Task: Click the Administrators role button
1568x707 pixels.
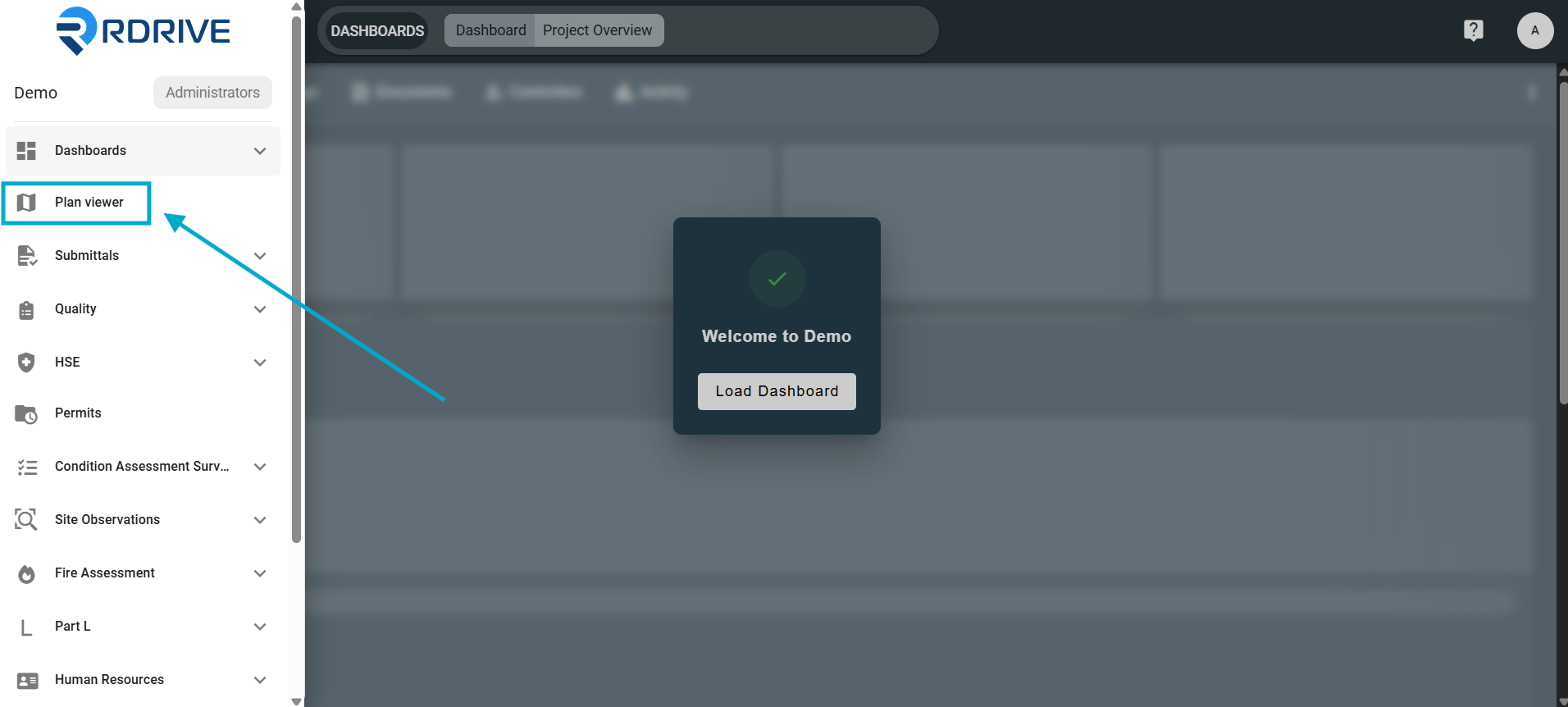Action: coord(212,93)
